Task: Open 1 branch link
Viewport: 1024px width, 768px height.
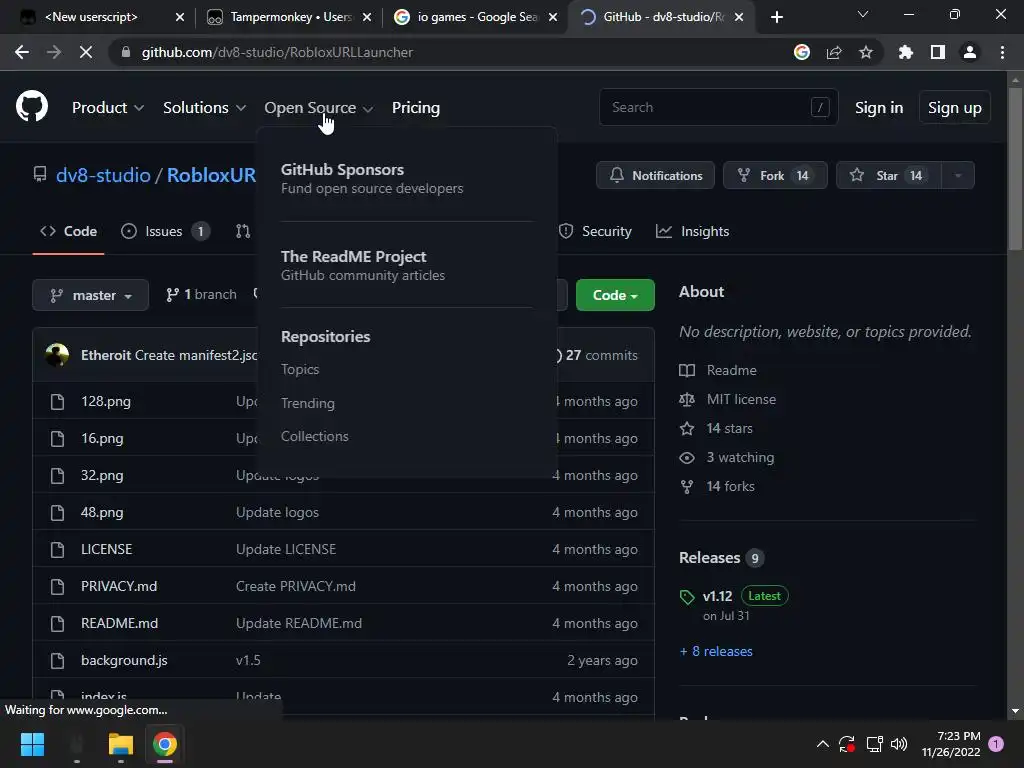Action: [x=201, y=295]
